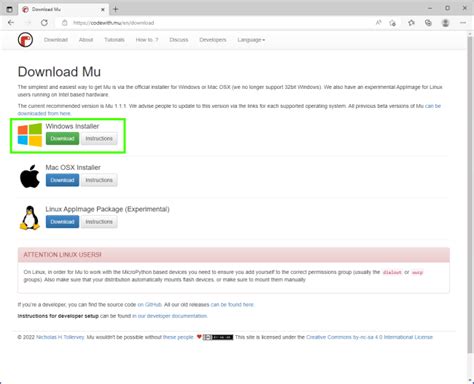
Task: Click the Creative Commons license badge
Action: 218,337
